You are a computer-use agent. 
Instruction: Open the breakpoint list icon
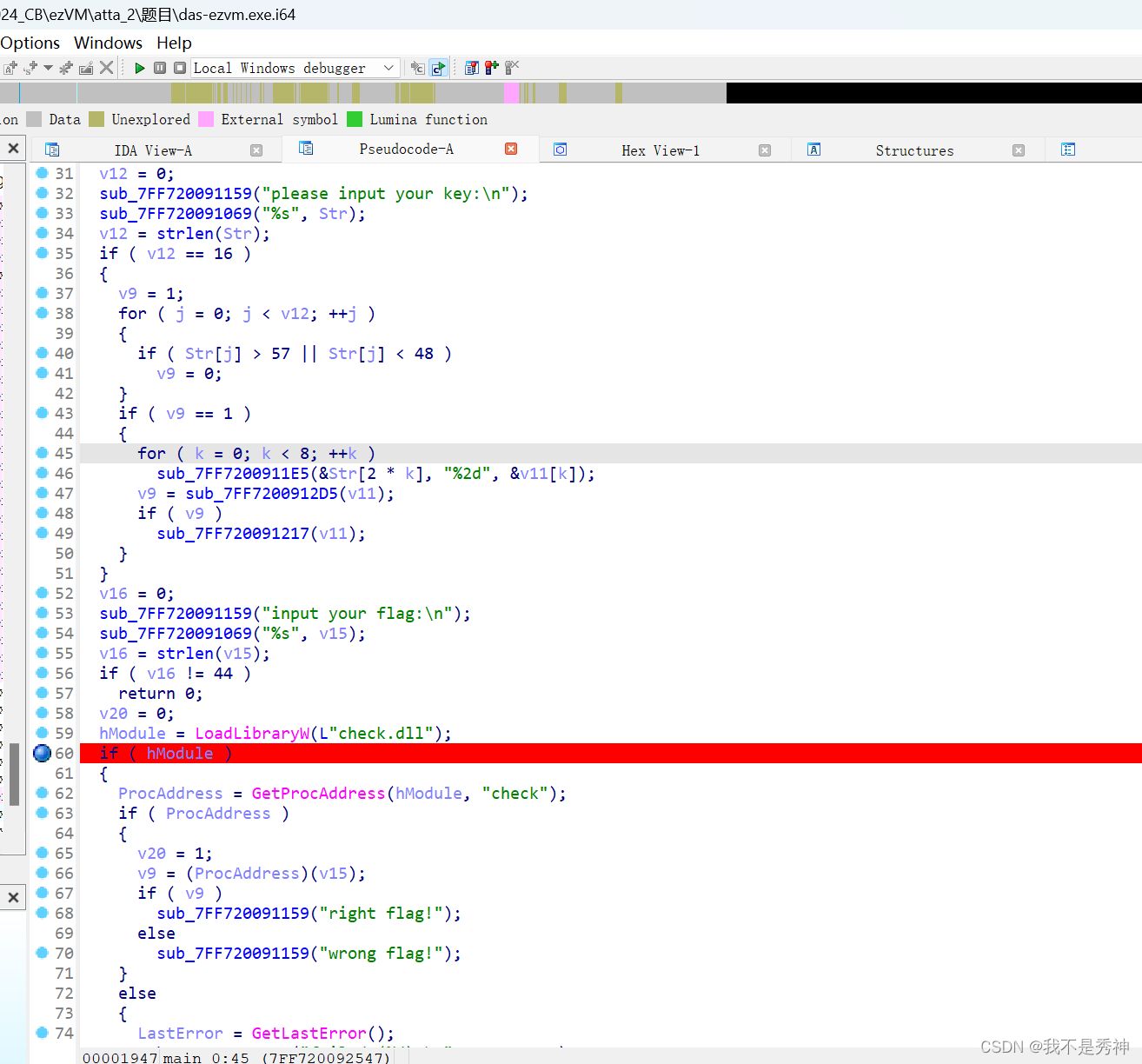click(472, 68)
